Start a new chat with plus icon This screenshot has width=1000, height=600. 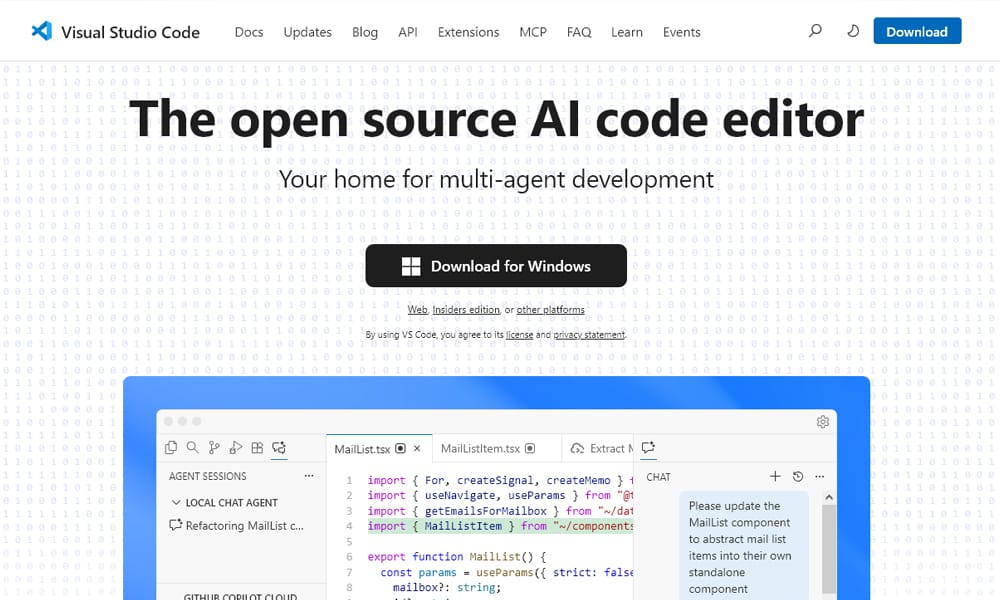(775, 476)
